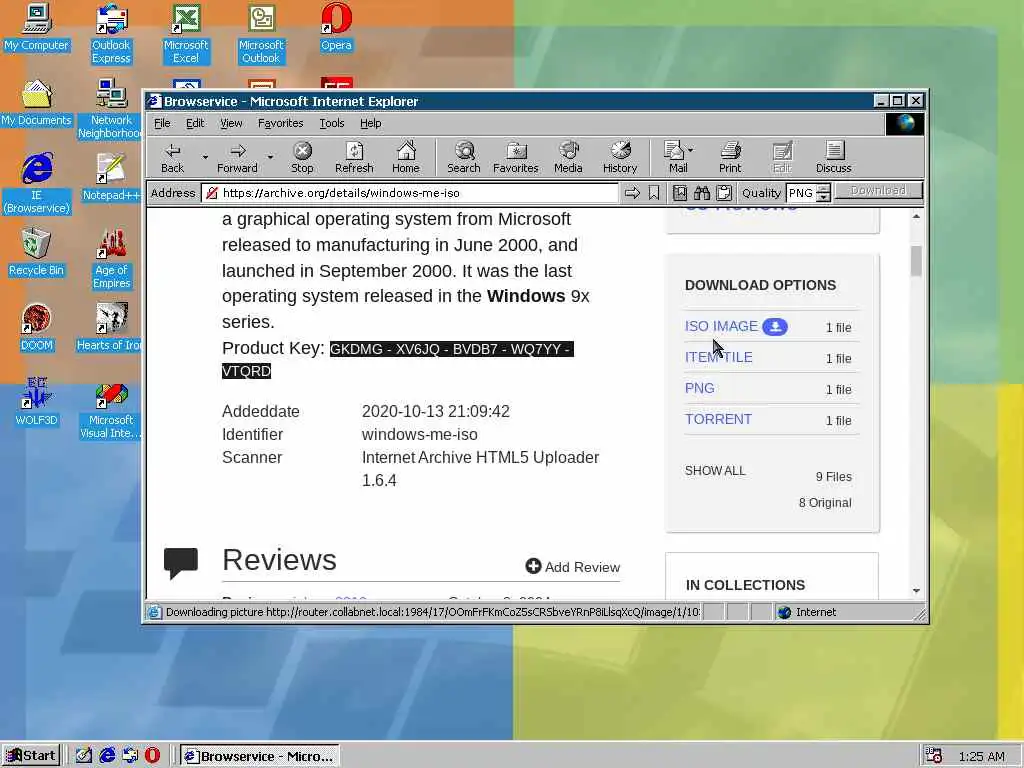Image resolution: width=1024 pixels, height=768 pixels.
Task: Click the highlighted product key text
Action: 398,360
